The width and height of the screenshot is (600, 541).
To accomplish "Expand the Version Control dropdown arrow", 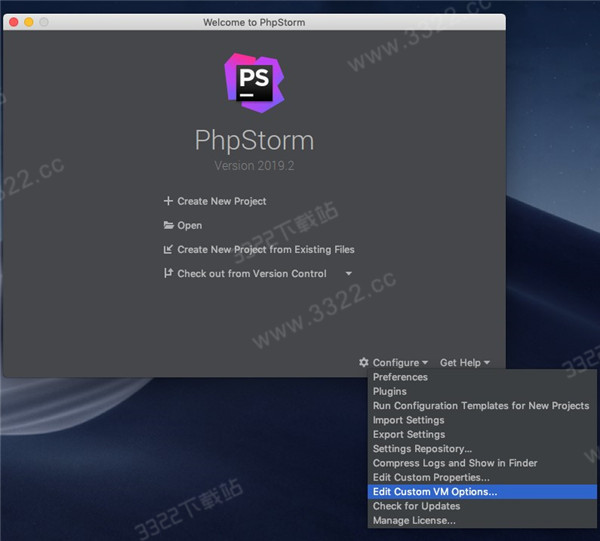I will (x=349, y=274).
